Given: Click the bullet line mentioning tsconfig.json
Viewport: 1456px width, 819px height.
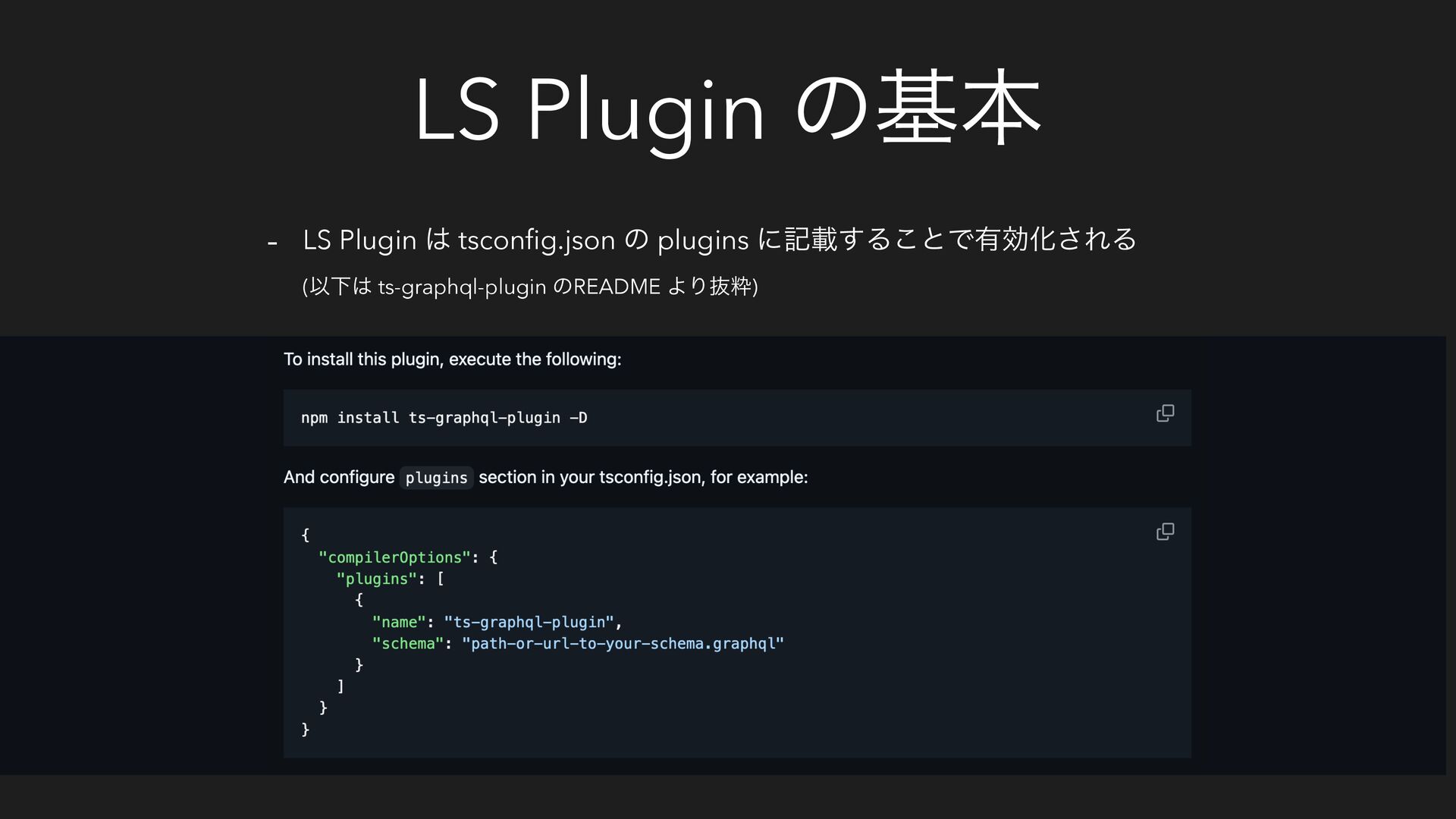Looking at the screenshot, I should click(x=719, y=240).
